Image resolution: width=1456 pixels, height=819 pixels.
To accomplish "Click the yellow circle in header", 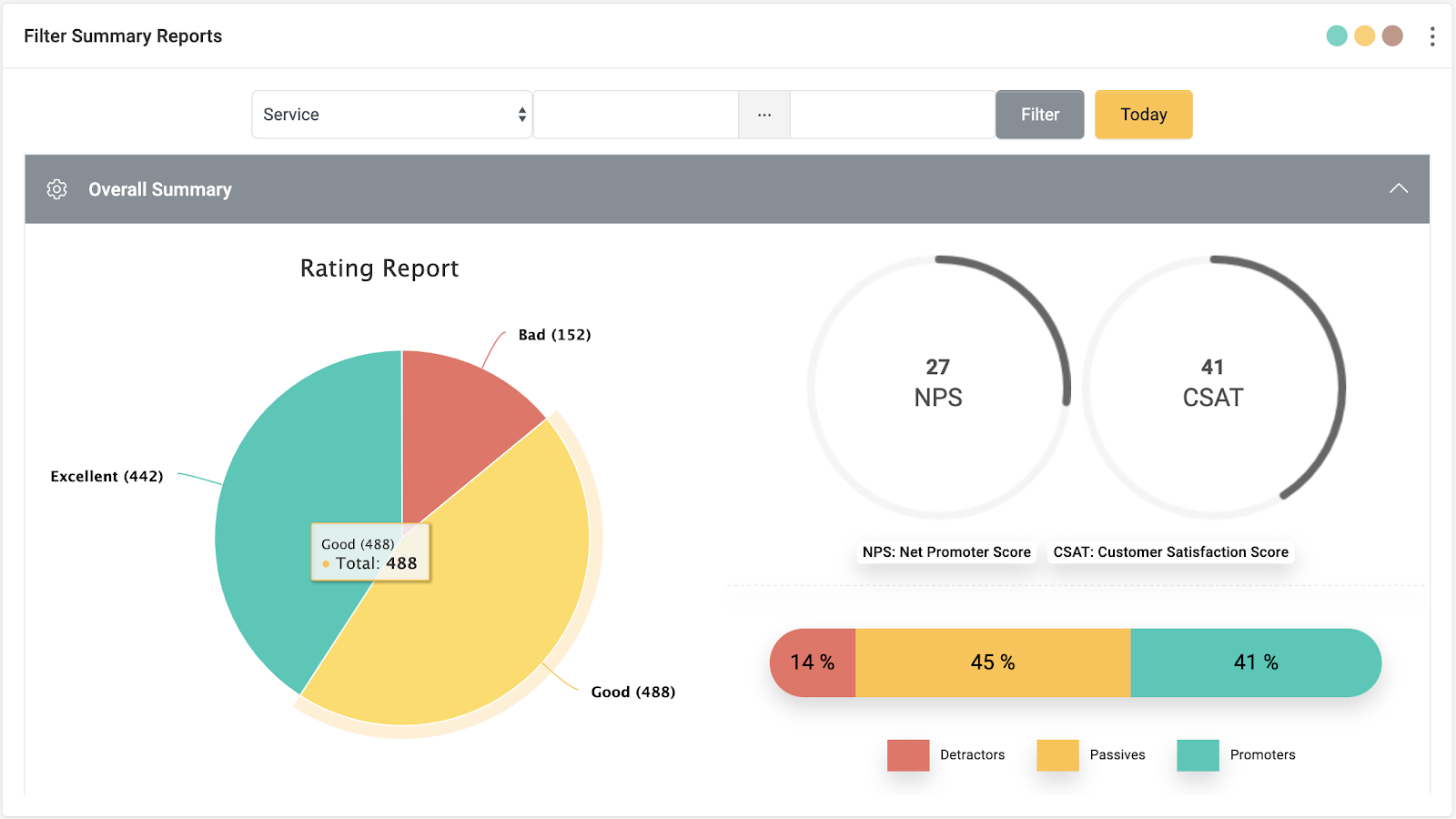I will tap(1364, 36).
